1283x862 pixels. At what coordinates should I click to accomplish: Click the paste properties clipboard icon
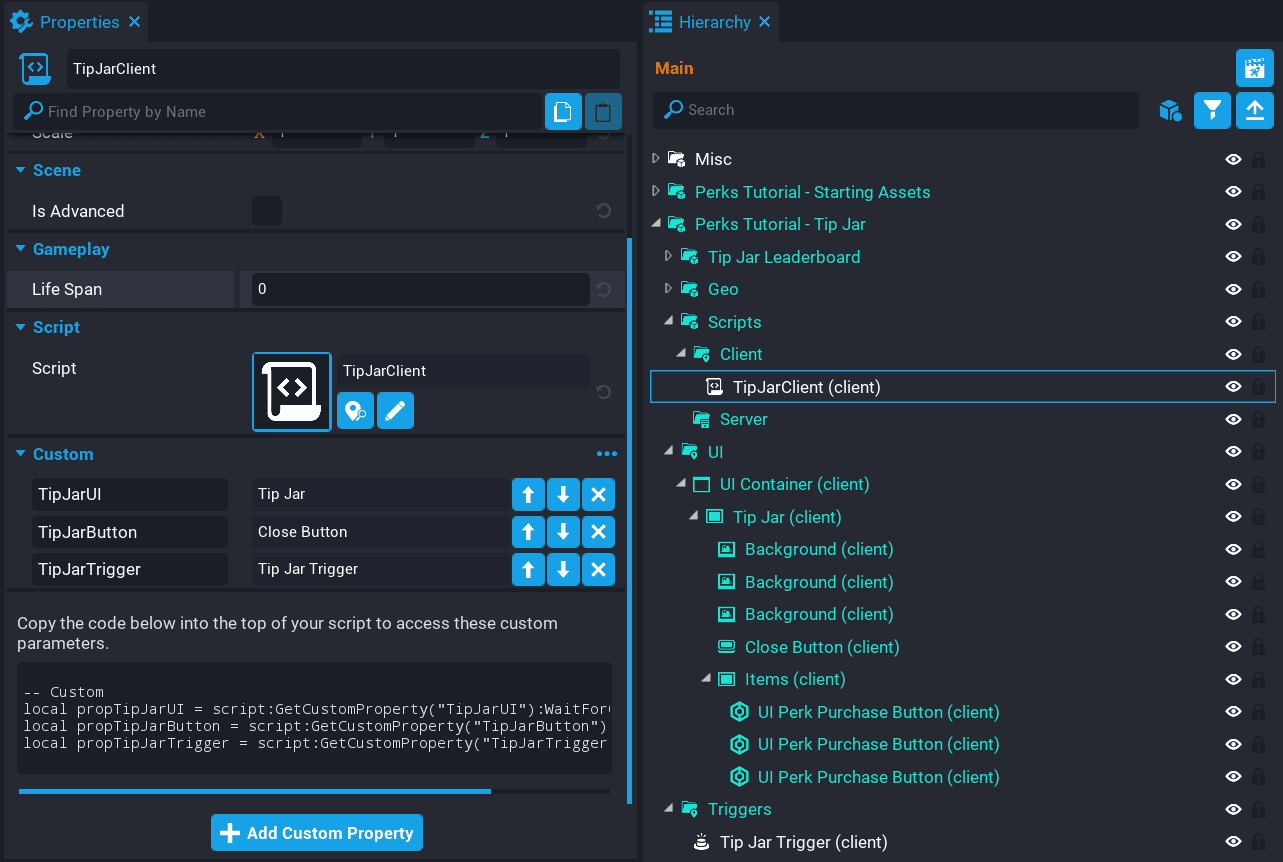tap(603, 111)
